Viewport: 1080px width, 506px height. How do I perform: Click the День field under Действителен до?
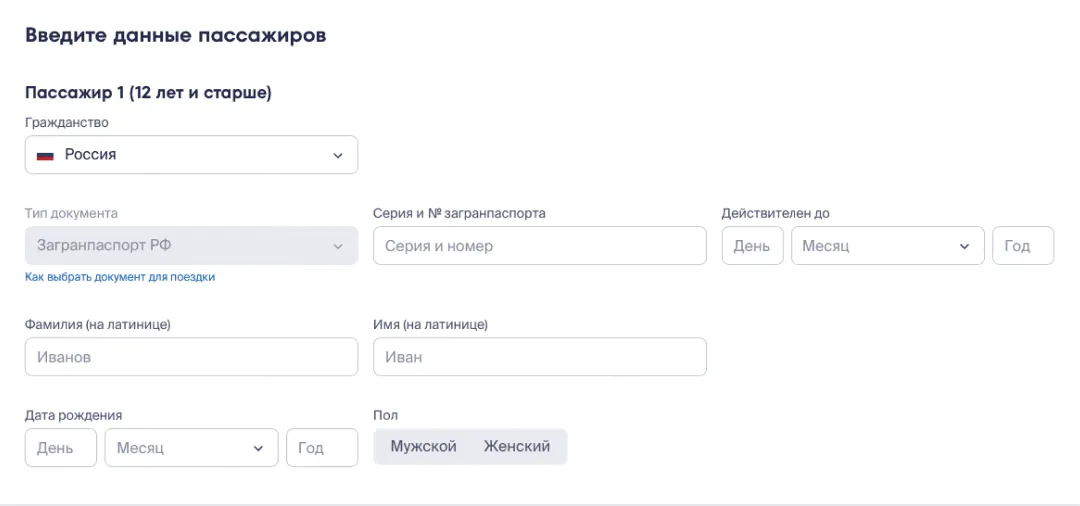tap(752, 246)
